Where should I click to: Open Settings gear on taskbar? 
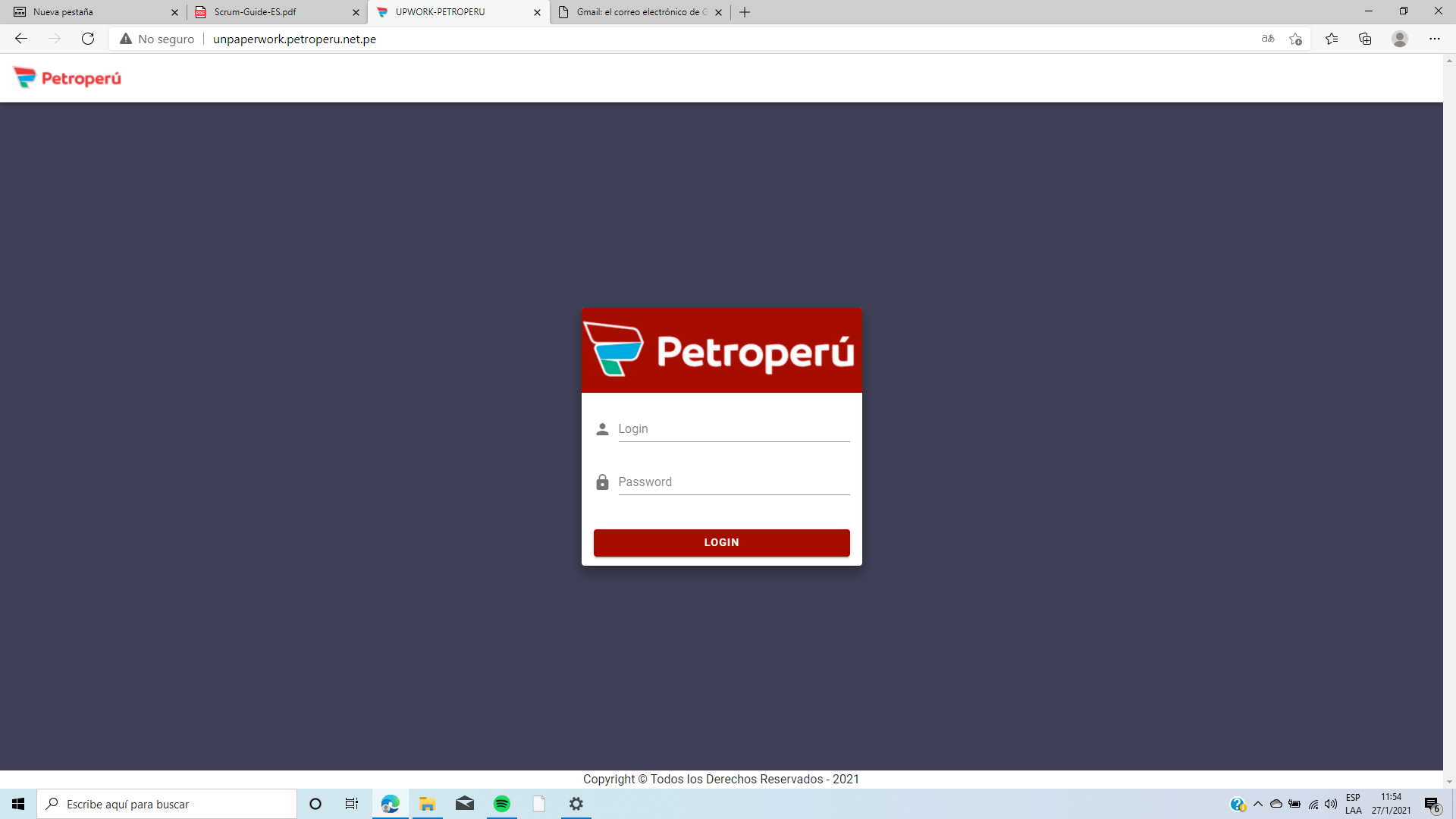pos(576,804)
